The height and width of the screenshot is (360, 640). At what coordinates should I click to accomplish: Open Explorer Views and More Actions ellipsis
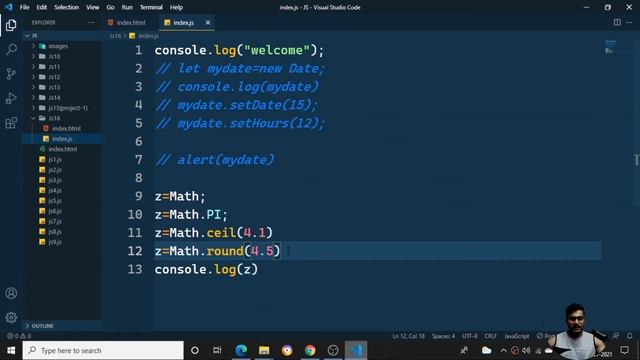[x=91, y=22]
